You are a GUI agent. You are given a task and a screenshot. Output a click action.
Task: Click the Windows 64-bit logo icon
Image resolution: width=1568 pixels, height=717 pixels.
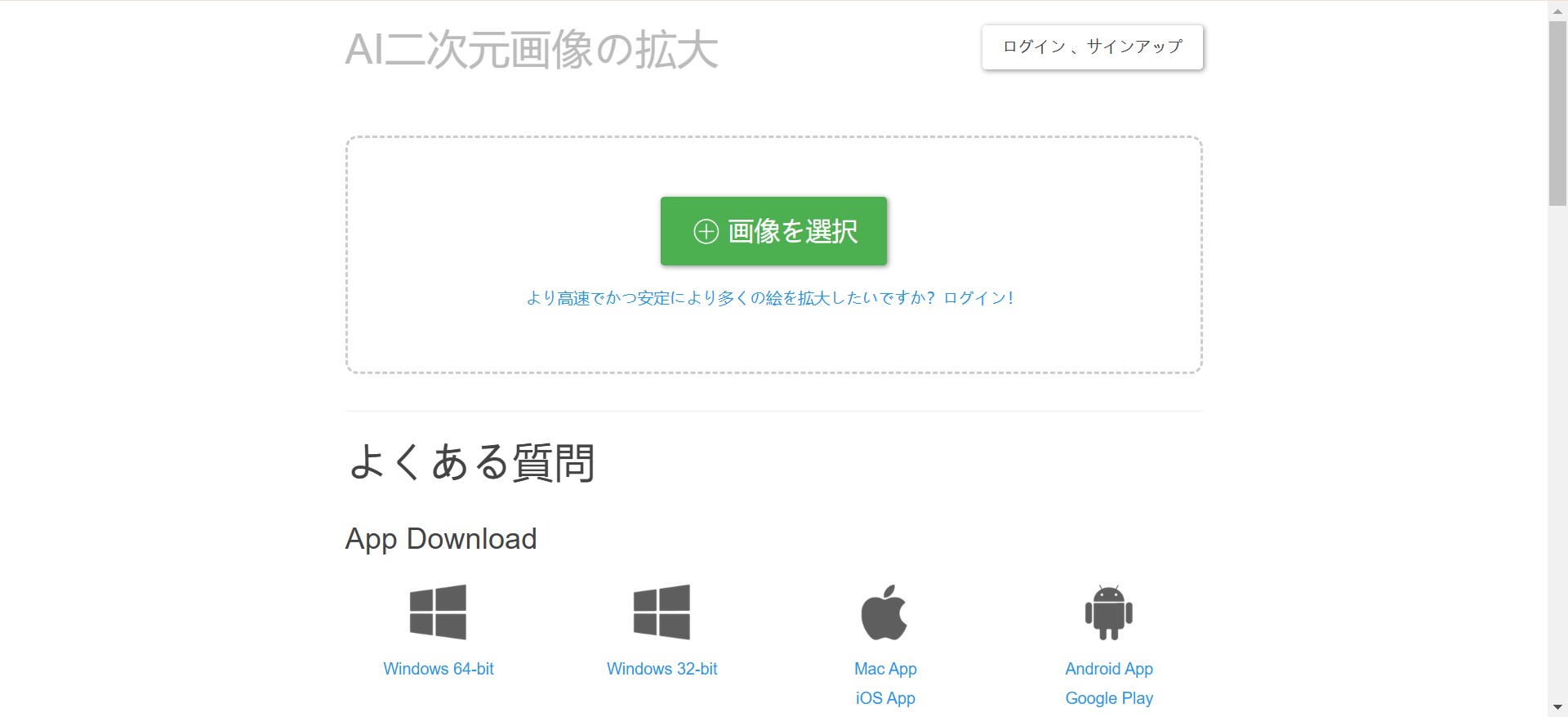pos(438,612)
